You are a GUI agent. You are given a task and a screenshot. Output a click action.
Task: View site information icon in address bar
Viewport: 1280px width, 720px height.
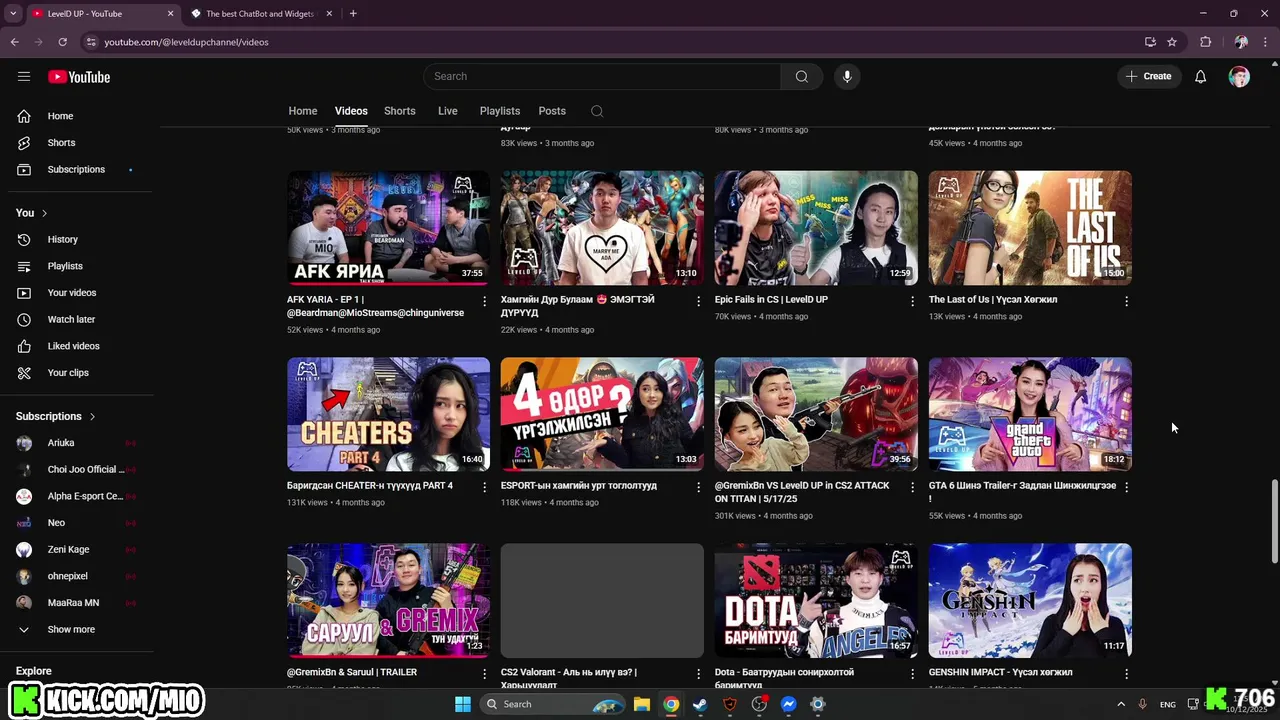tap(91, 42)
